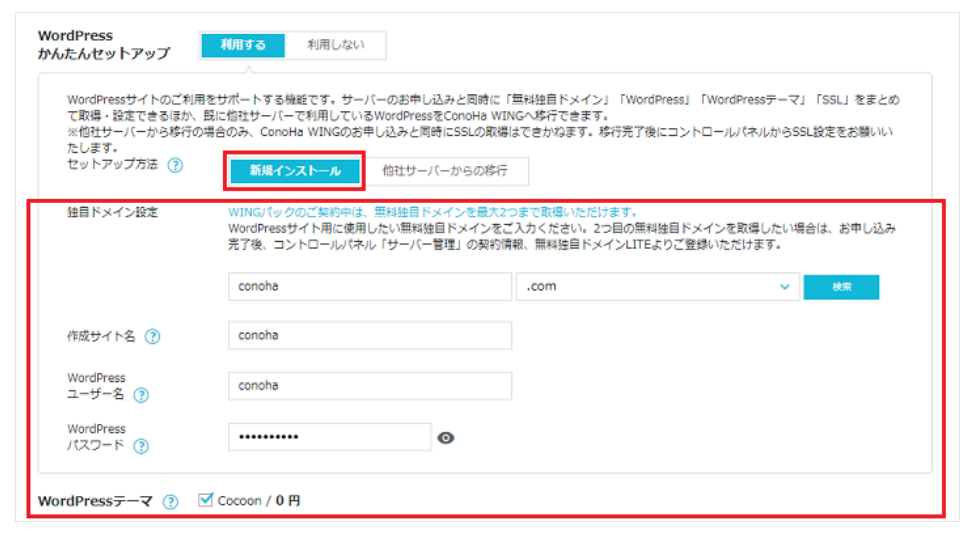Open help for WordPressテーマ
This screenshot has width=977, height=544.
click(x=170, y=502)
